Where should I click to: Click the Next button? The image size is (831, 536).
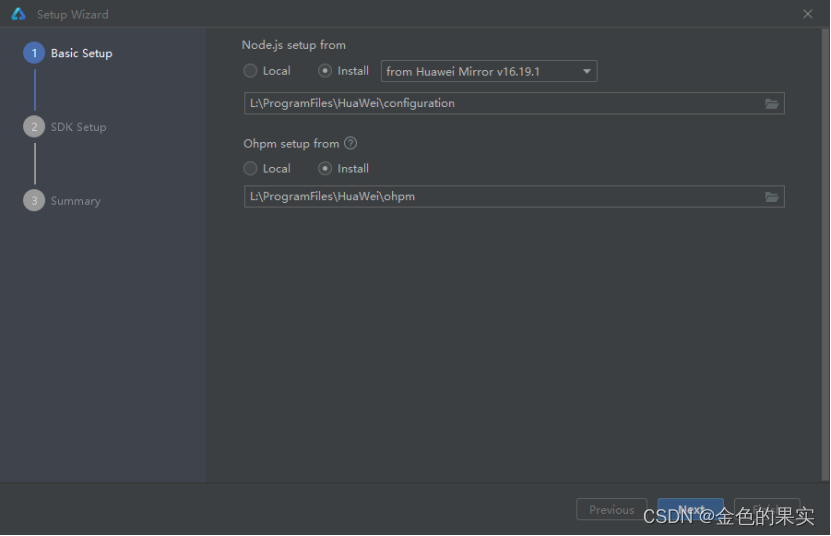pos(691,509)
